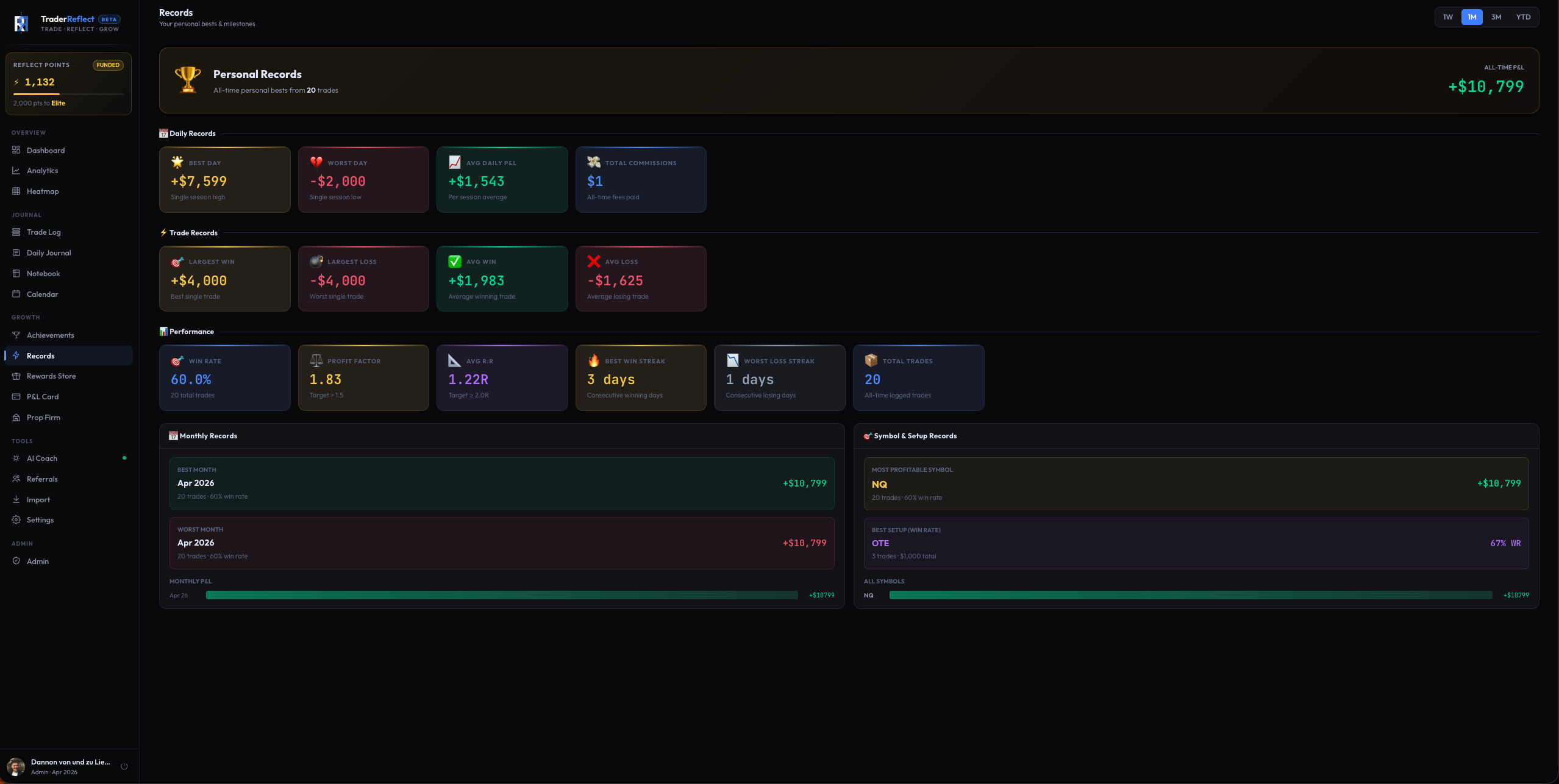Viewport: 1559px width, 784px height.
Task: Click the Avg Win green checkmark icon
Action: 455,262
